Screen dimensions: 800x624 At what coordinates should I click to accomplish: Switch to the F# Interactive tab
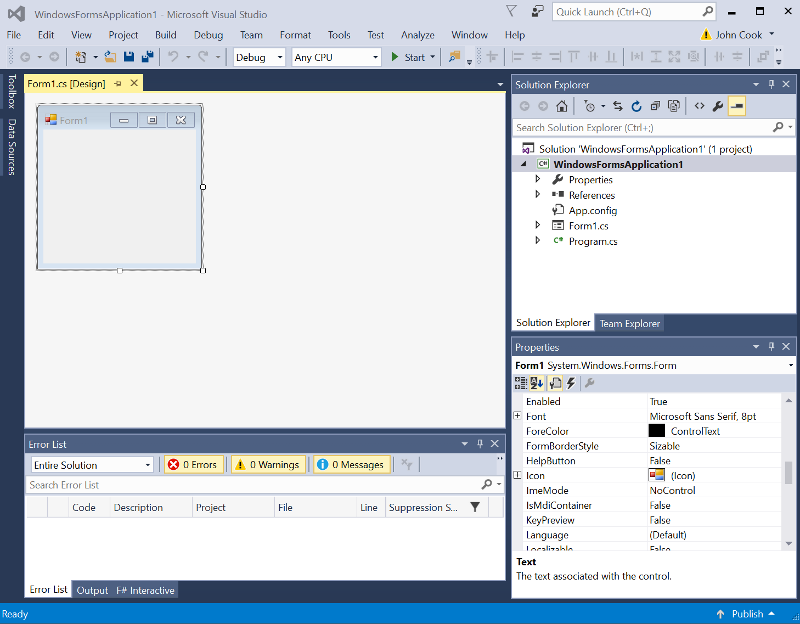(145, 590)
